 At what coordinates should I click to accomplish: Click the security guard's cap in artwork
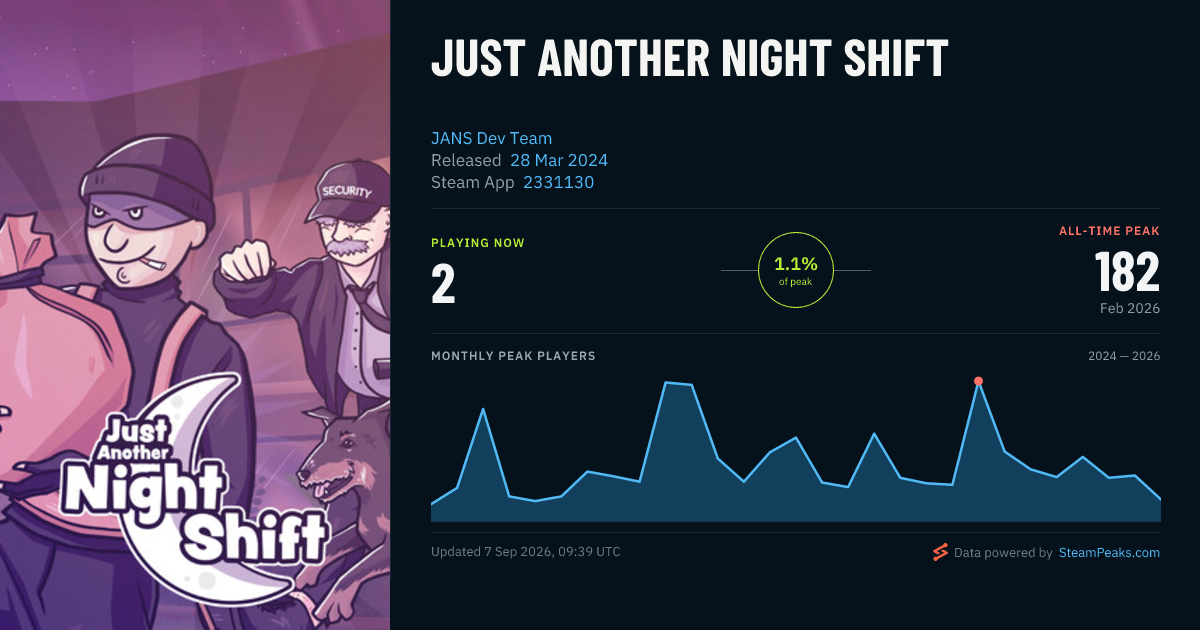click(338, 197)
